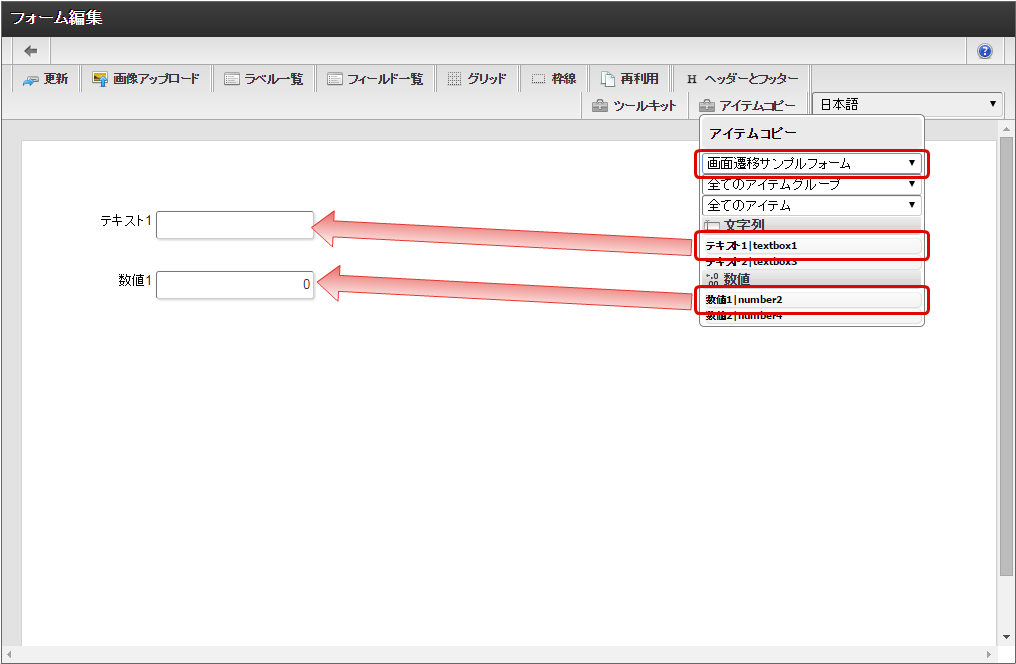Click the 数値 group header
This screenshot has width=1016, height=664.
(811, 279)
